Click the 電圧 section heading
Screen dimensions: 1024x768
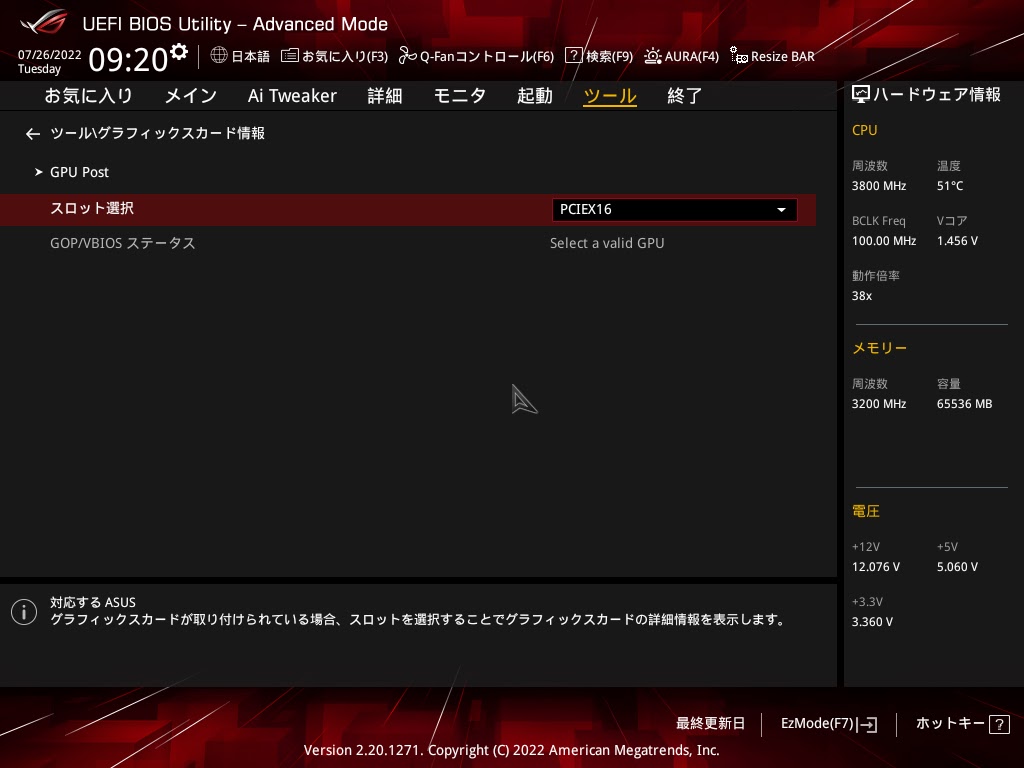(x=865, y=511)
